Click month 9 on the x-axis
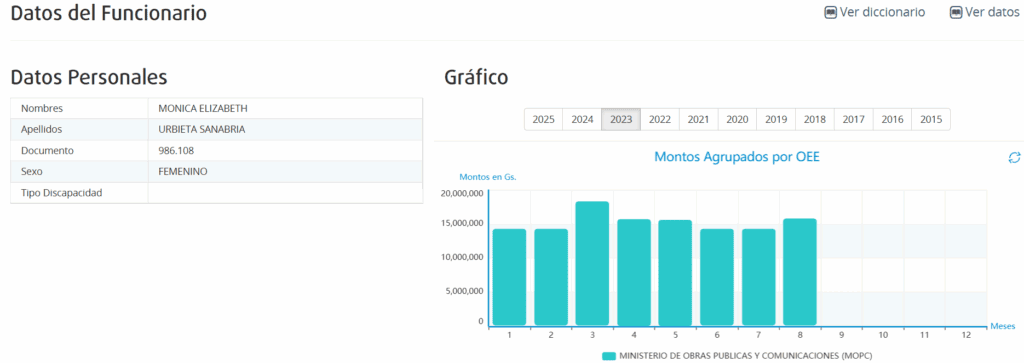 (x=841, y=335)
